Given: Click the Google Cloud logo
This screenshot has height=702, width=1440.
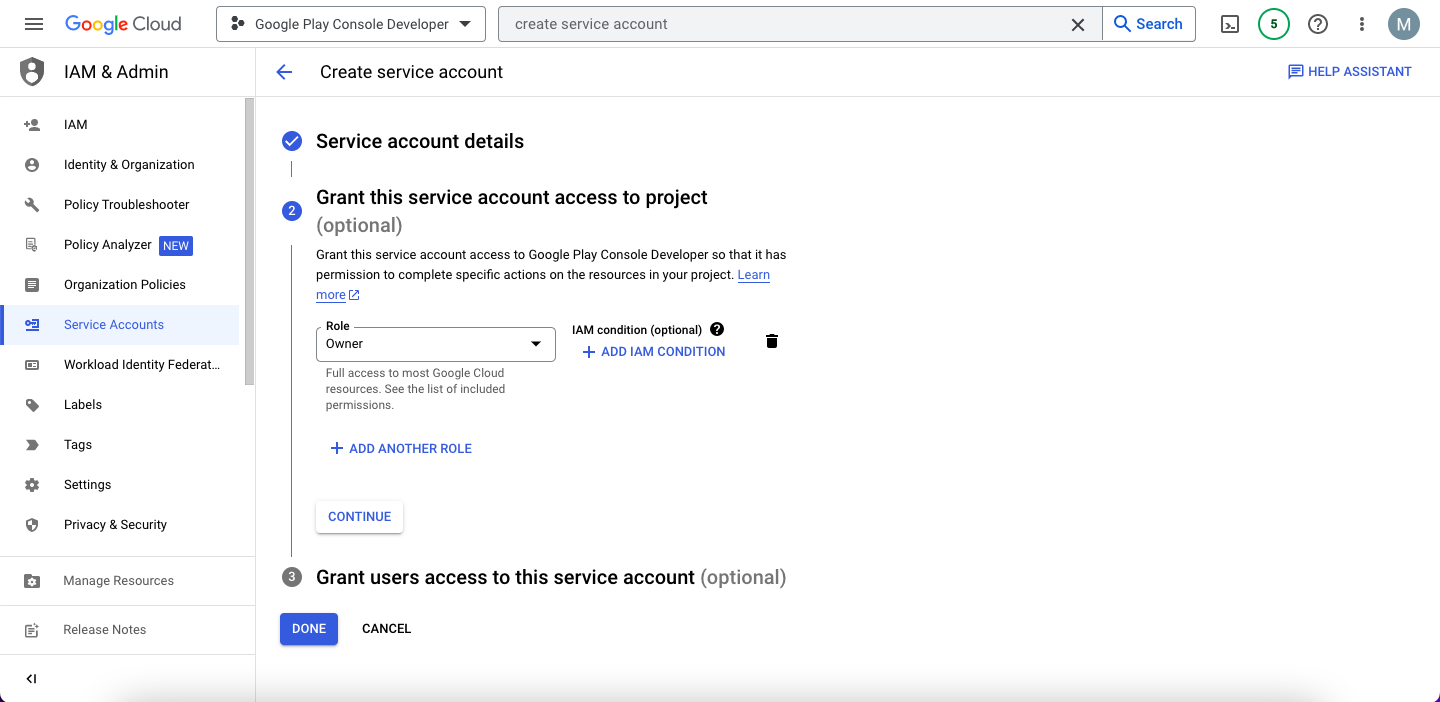Looking at the screenshot, I should (123, 24).
